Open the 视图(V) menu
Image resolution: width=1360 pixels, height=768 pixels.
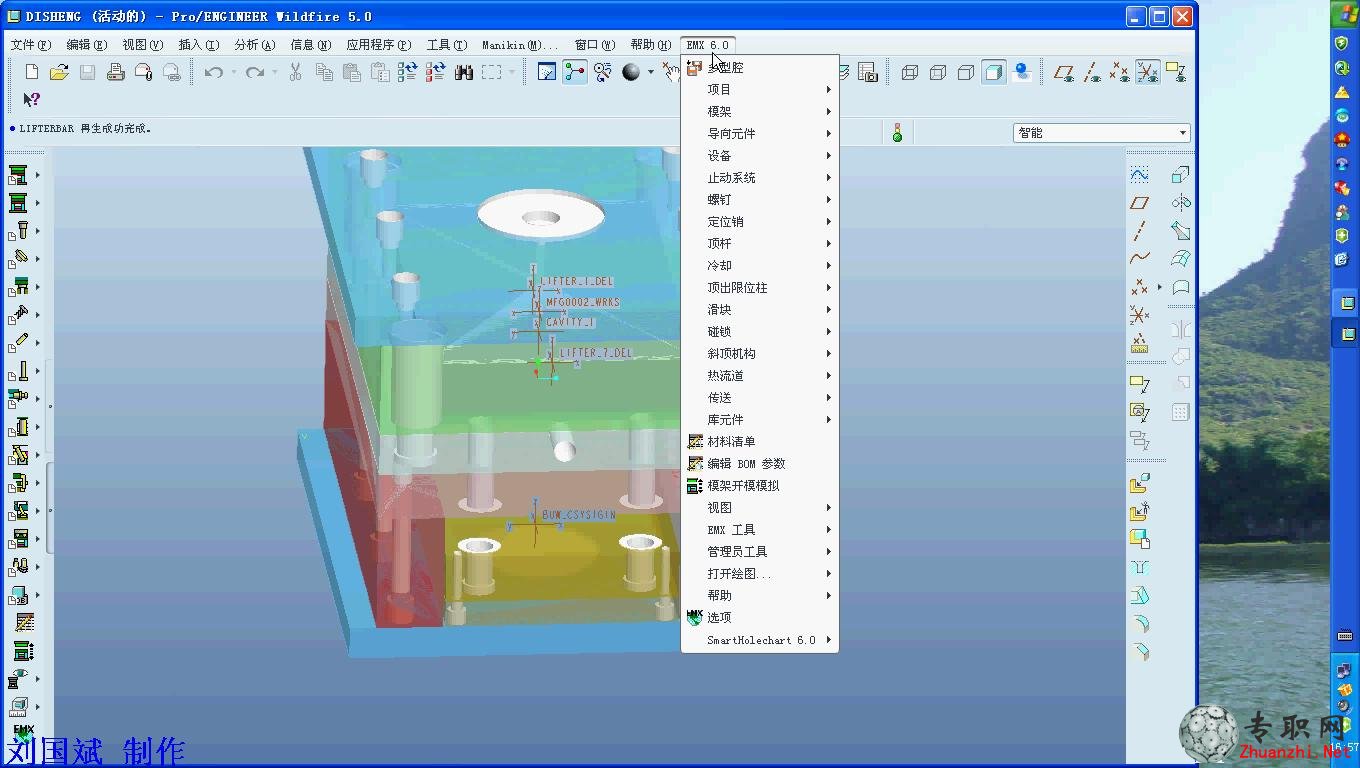tap(142, 45)
